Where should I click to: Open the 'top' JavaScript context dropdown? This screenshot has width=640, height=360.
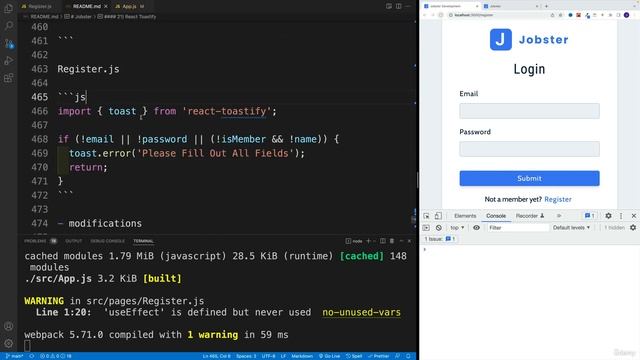point(457,228)
